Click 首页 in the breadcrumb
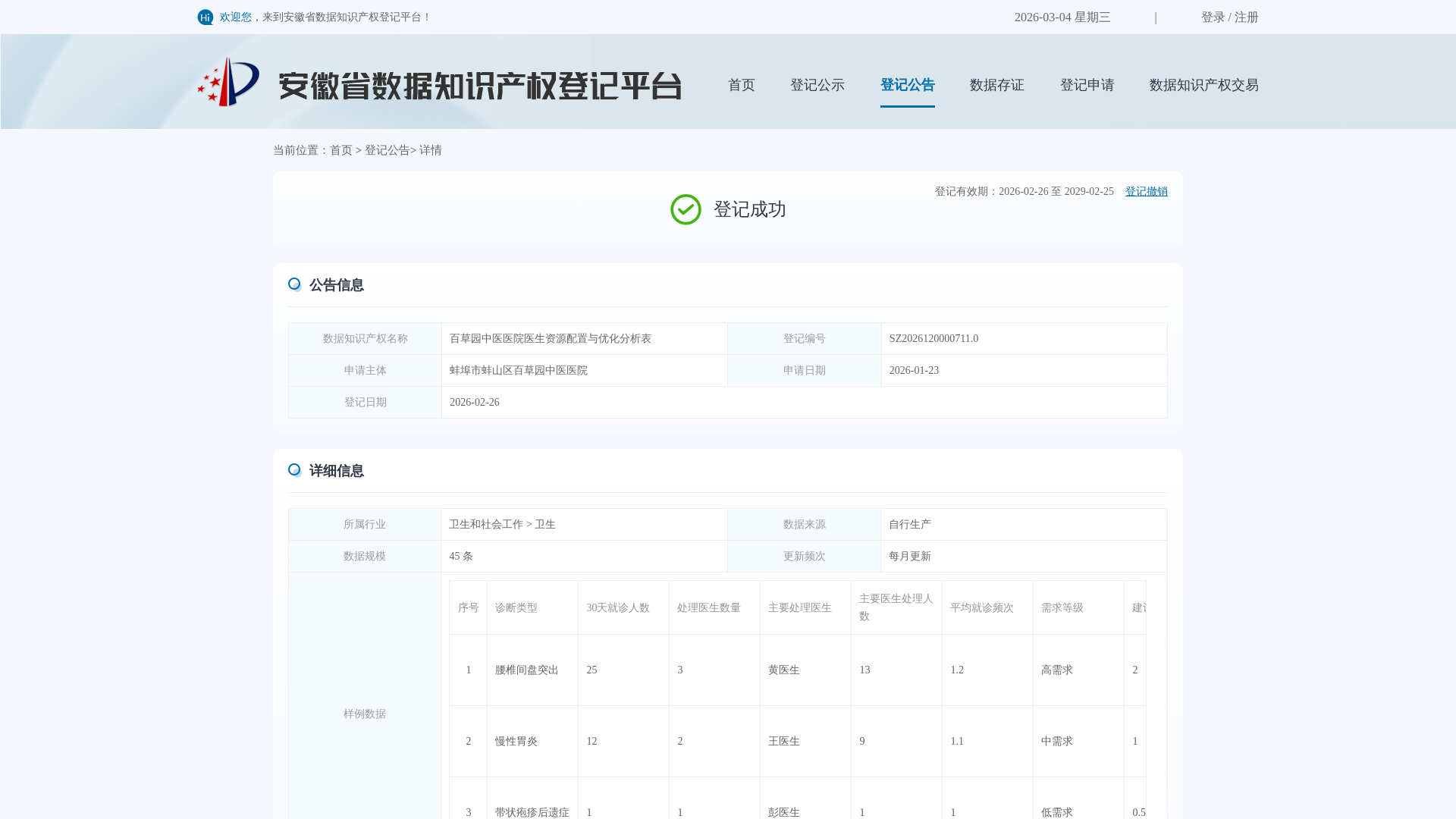1456x819 pixels. pos(341,150)
